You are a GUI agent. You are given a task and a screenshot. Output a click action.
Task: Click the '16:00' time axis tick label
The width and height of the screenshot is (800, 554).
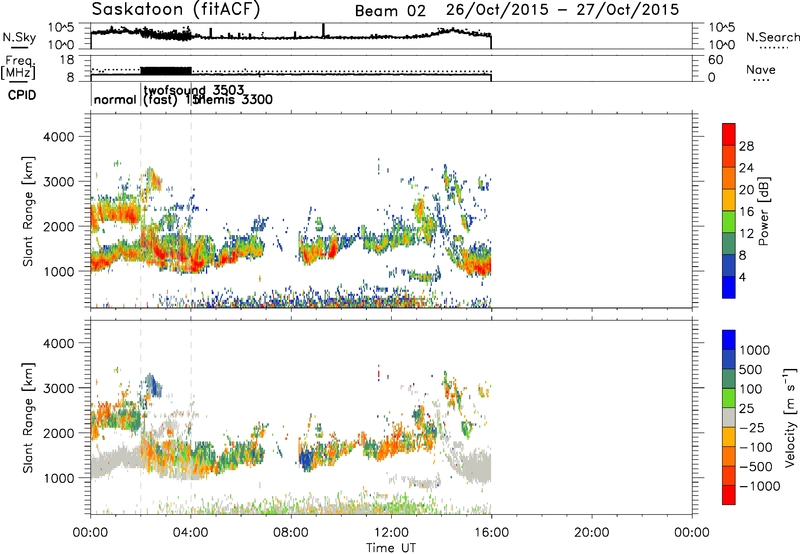click(491, 533)
